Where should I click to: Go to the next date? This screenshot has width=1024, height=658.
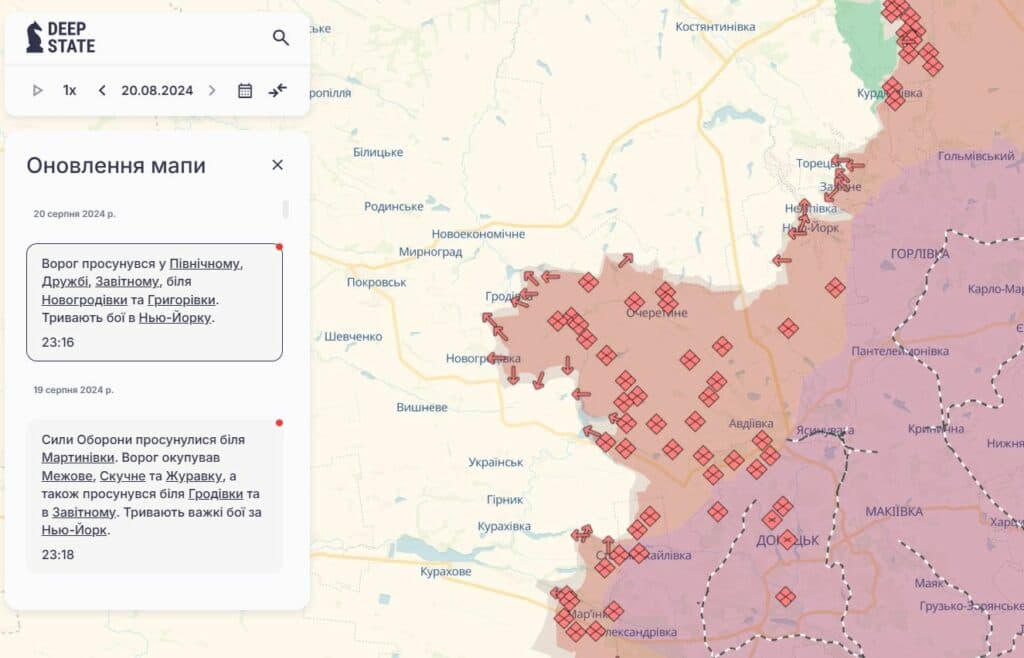[212, 90]
